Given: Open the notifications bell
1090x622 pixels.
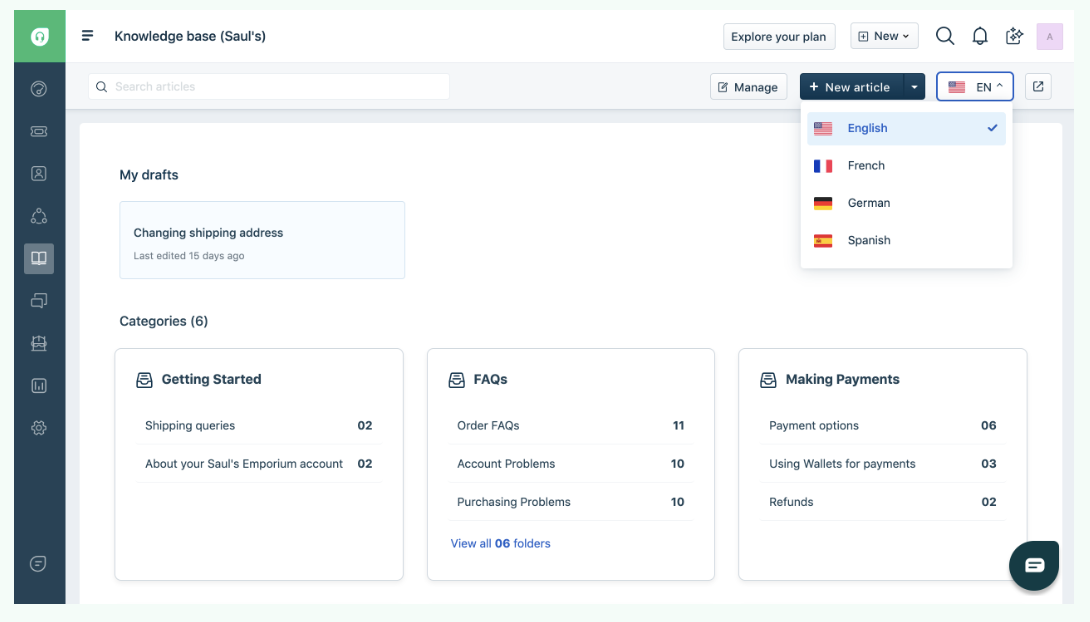Looking at the screenshot, I should point(980,35).
